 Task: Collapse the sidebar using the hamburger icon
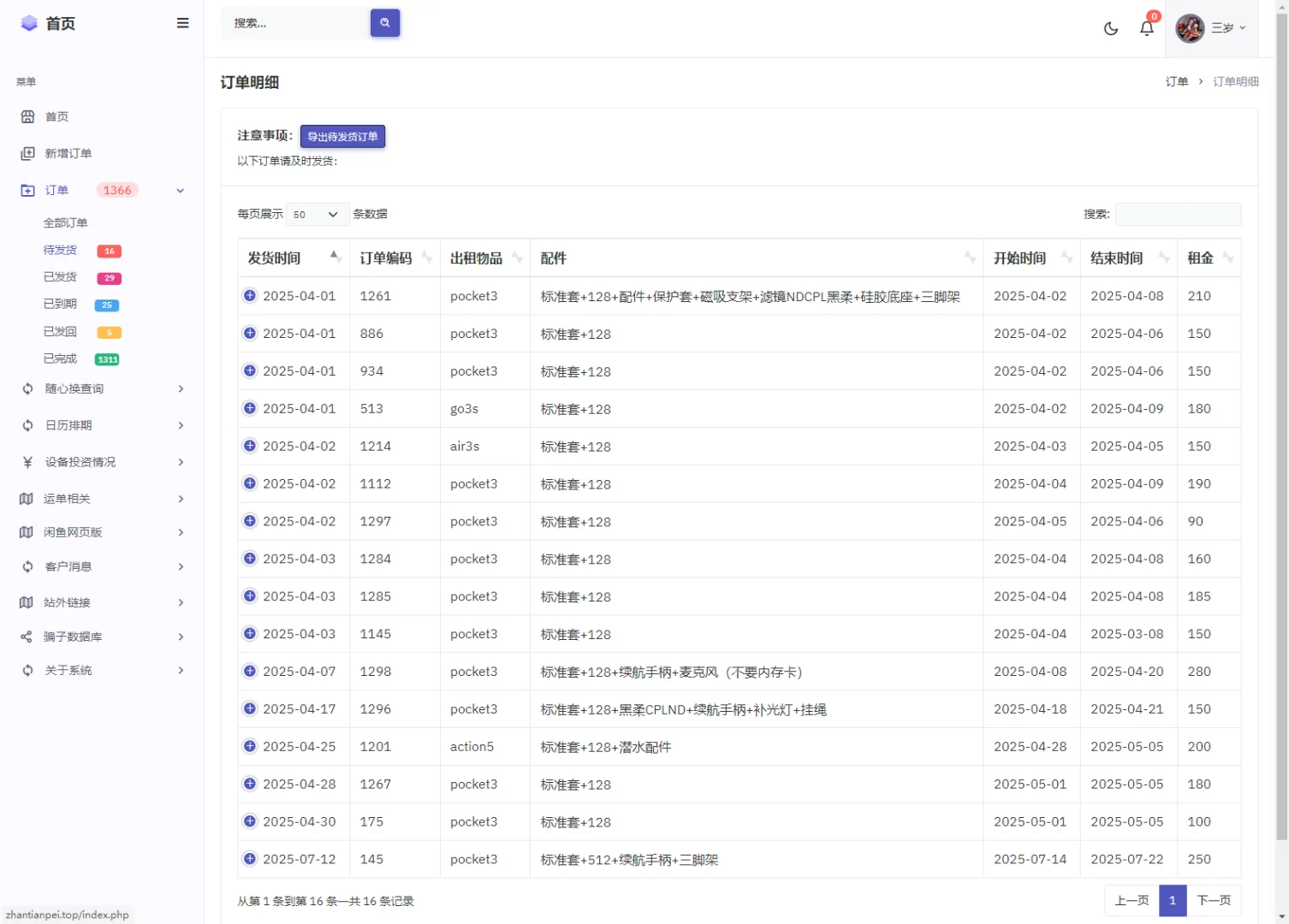pyautogui.click(x=182, y=23)
